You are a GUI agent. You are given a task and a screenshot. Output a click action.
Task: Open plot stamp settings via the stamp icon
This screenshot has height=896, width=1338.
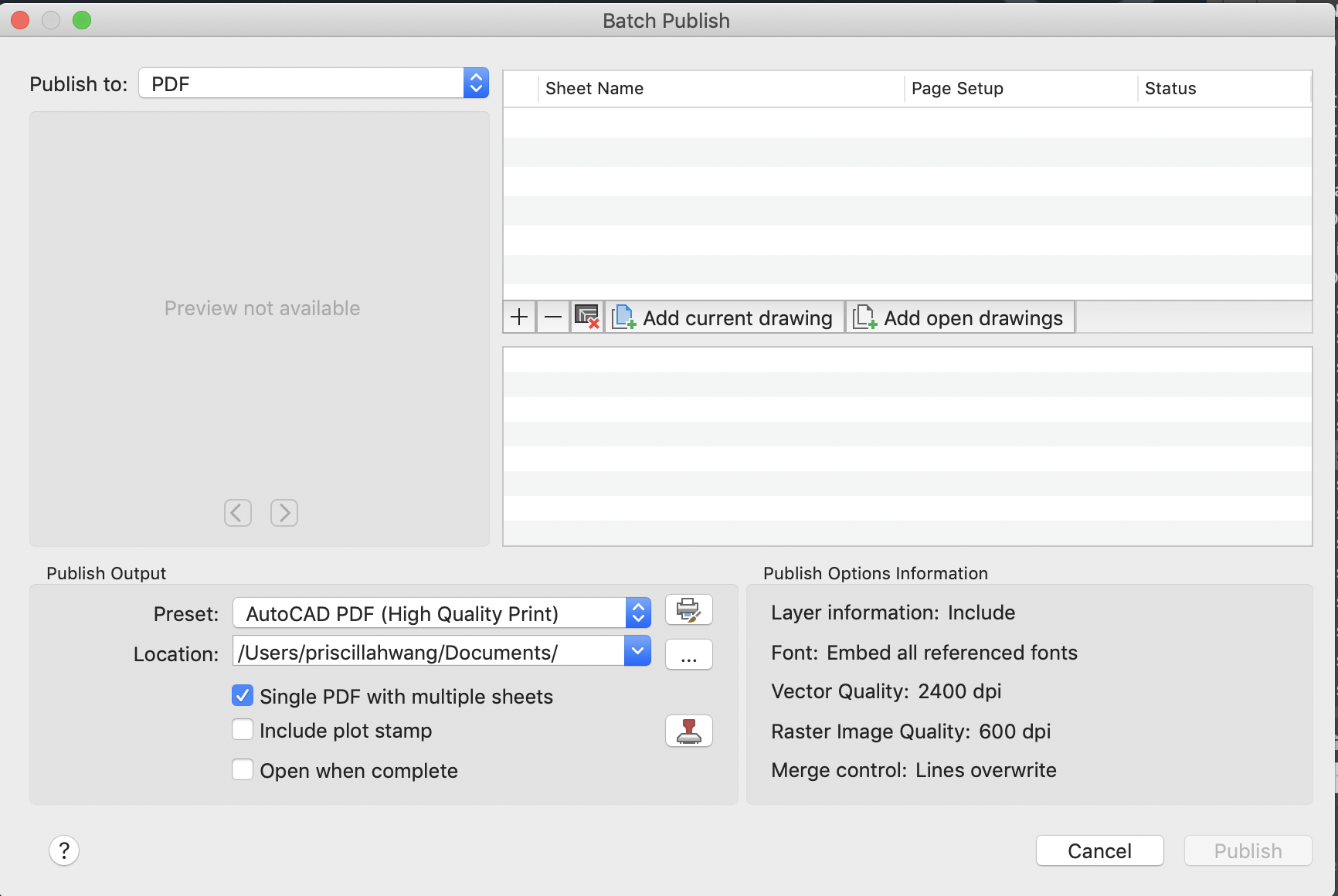click(x=688, y=731)
